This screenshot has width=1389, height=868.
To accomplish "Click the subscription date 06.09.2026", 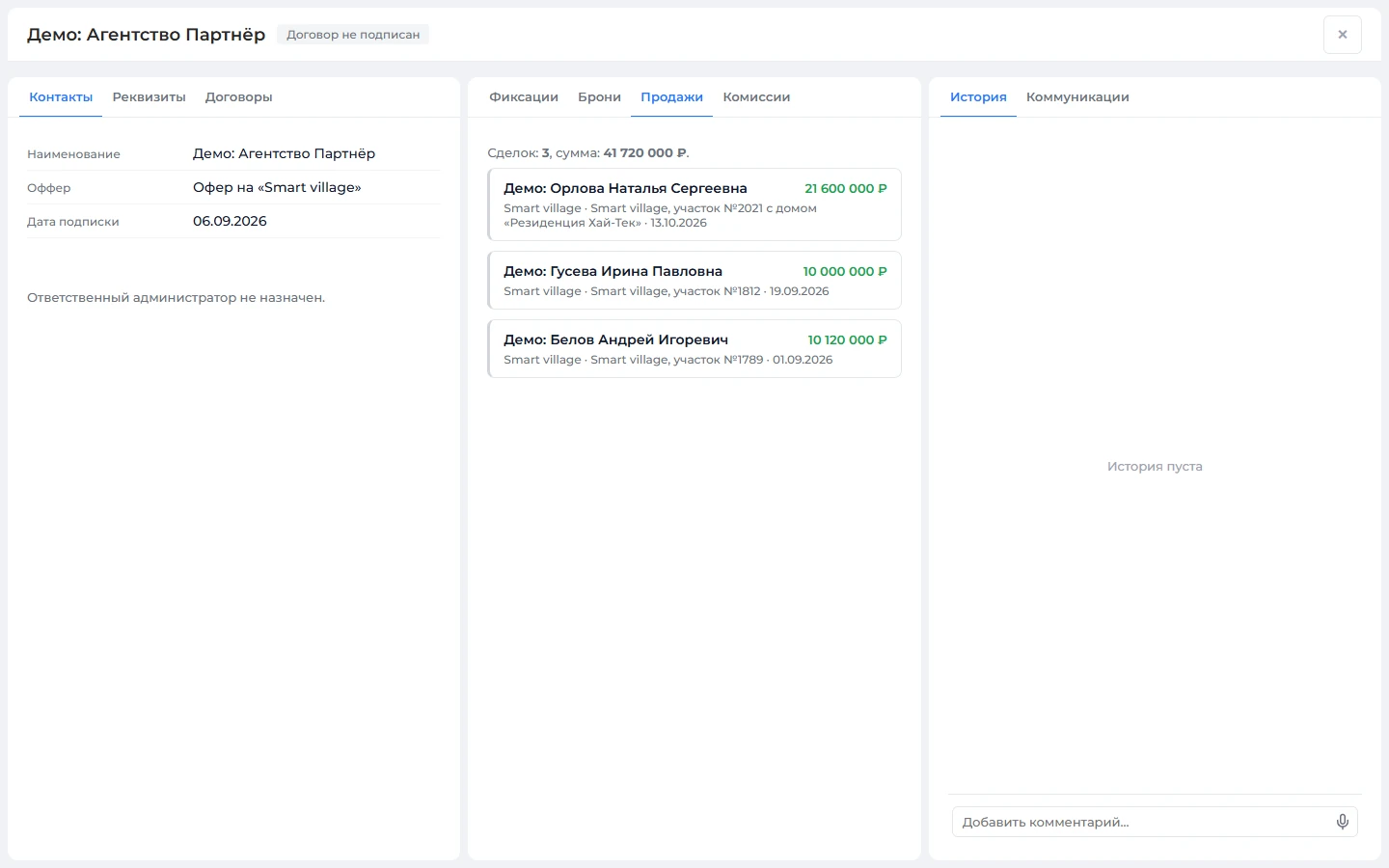I will coord(230,221).
